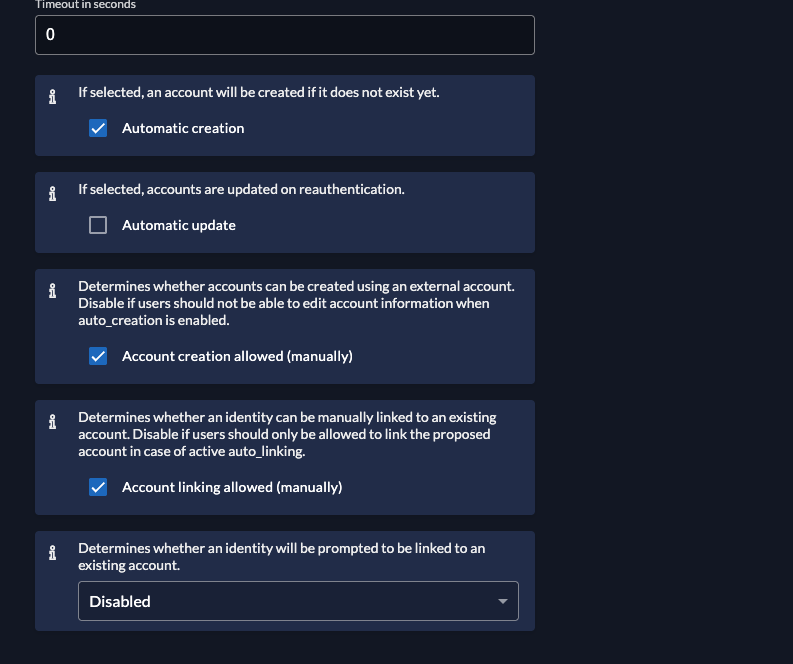Uncheck the Automatic creation checkbox
The width and height of the screenshot is (793, 664).
click(x=98, y=128)
